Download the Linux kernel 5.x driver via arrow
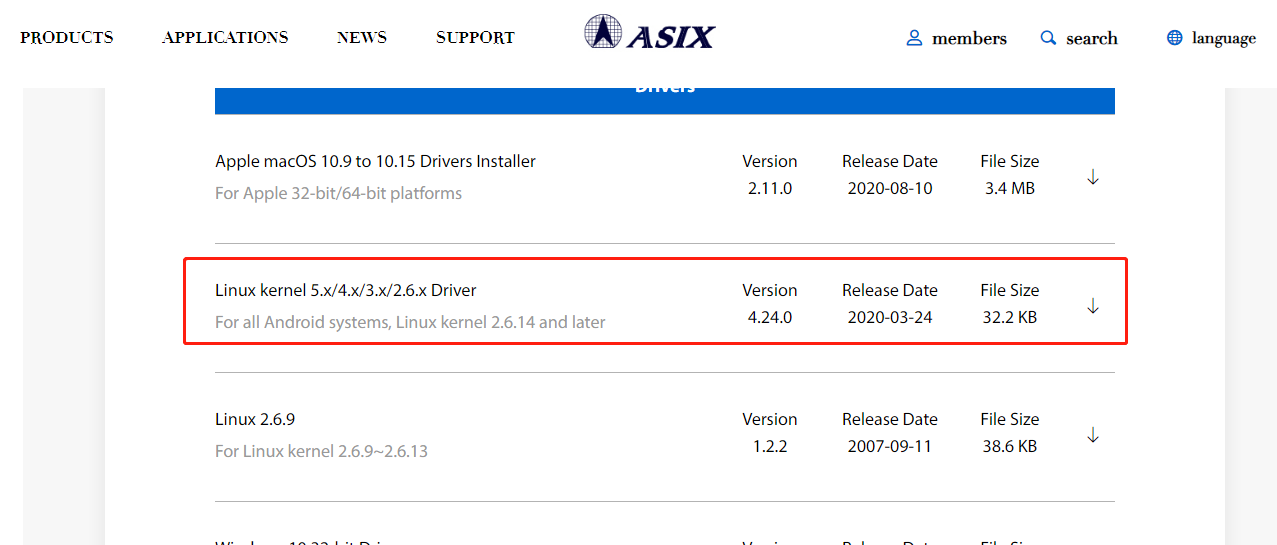1277x545 pixels. pyautogui.click(x=1093, y=306)
